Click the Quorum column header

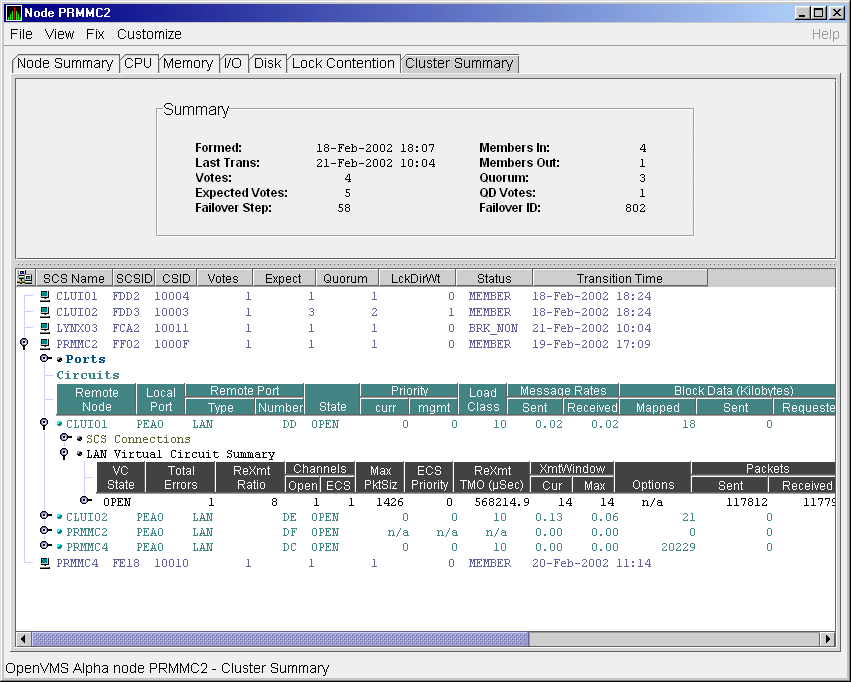345,278
